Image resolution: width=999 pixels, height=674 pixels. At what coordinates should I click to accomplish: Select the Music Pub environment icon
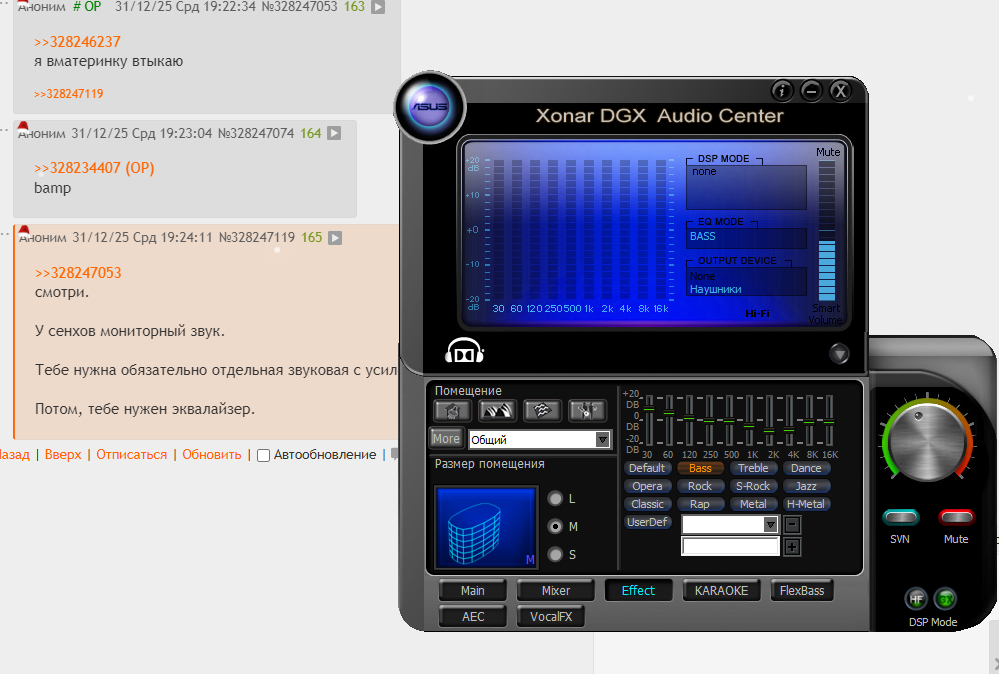pyautogui.click(x=587, y=411)
